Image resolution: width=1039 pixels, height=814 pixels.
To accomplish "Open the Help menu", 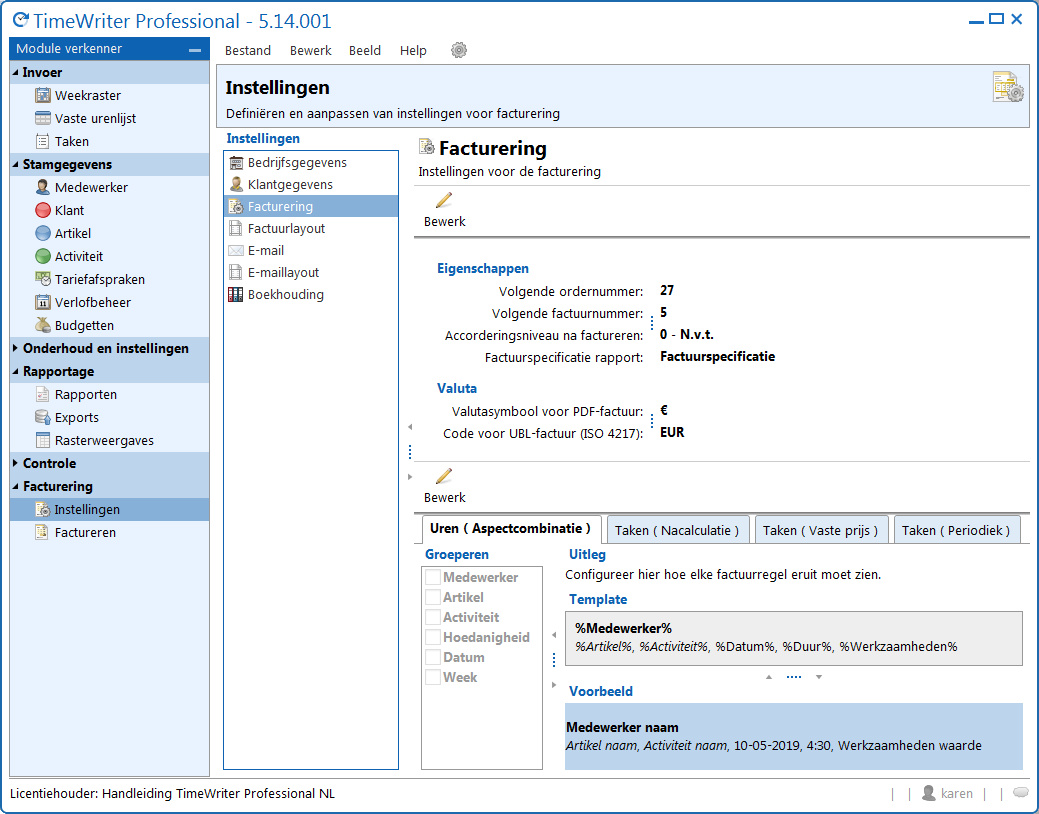I will click(x=413, y=50).
